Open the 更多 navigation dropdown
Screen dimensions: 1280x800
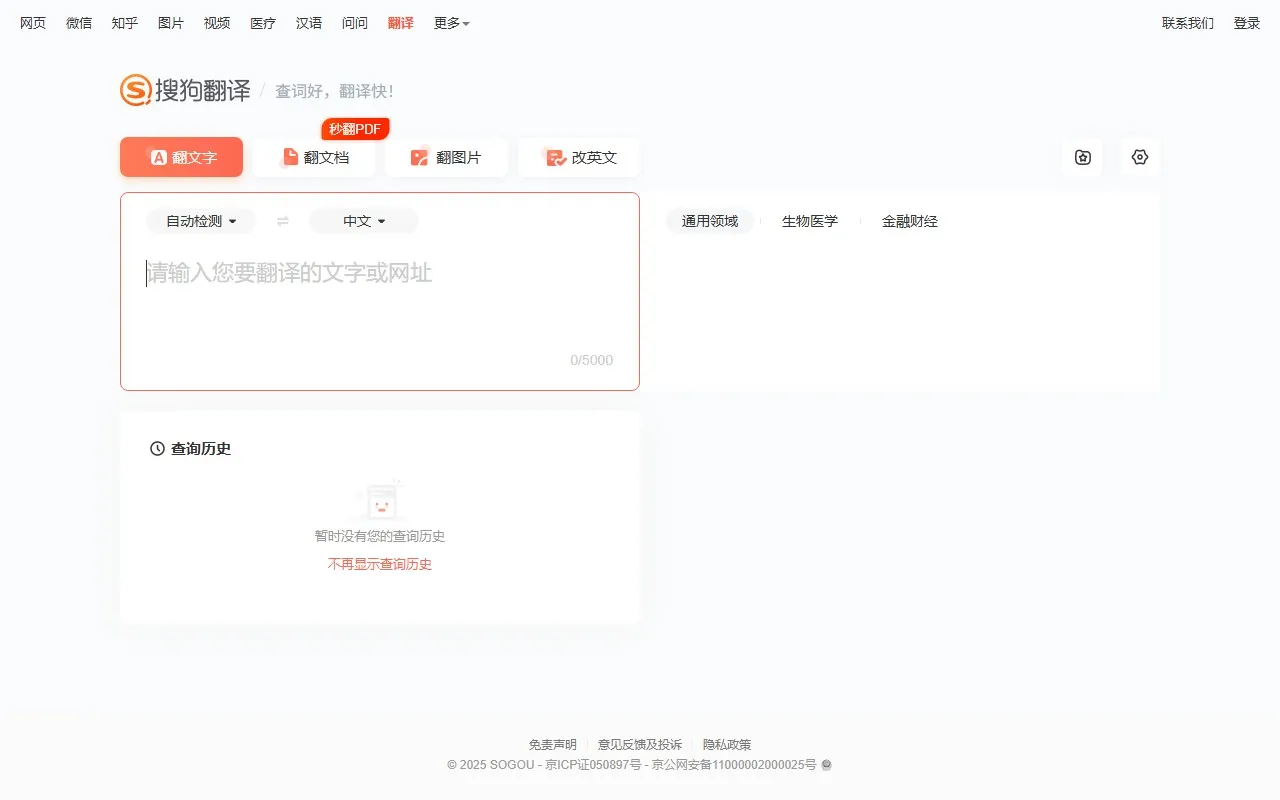click(x=451, y=23)
